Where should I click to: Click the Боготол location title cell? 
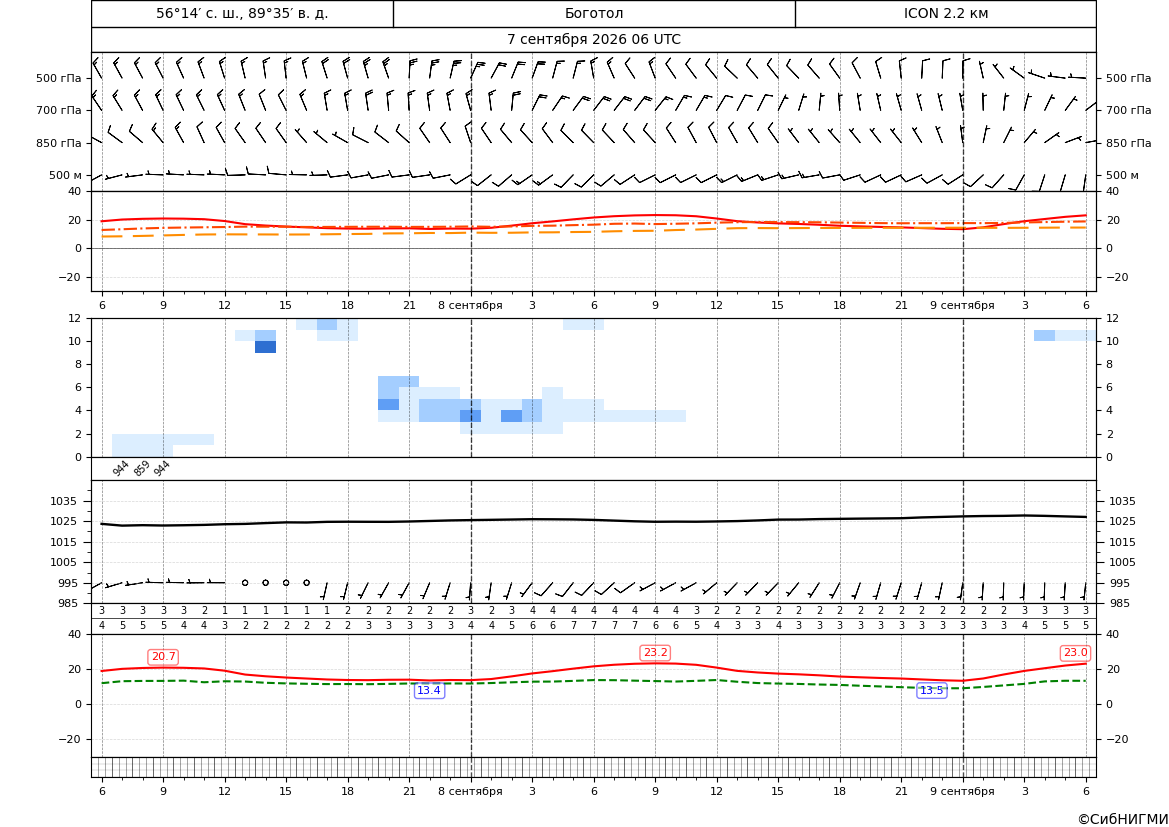pyautogui.click(x=594, y=13)
